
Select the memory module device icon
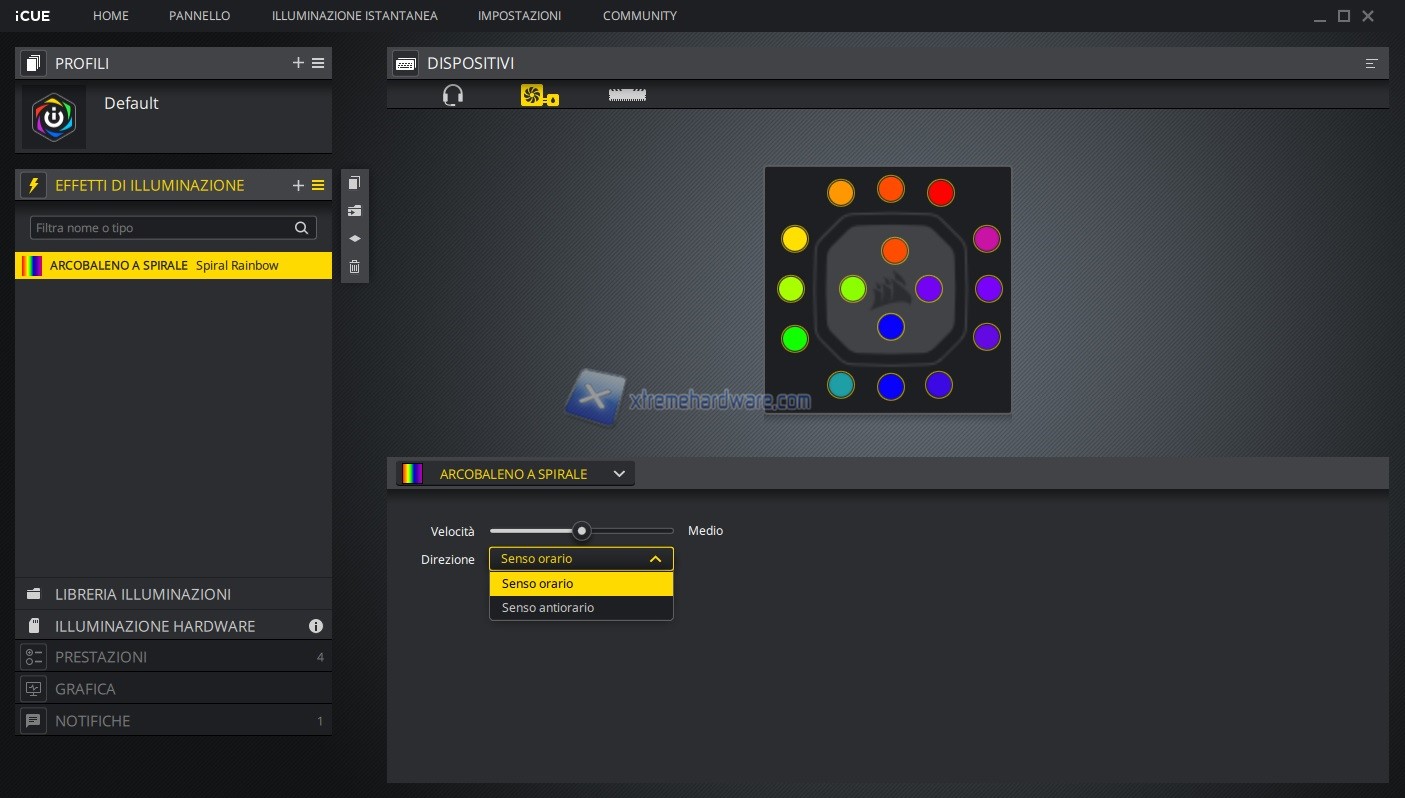pyautogui.click(x=627, y=95)
